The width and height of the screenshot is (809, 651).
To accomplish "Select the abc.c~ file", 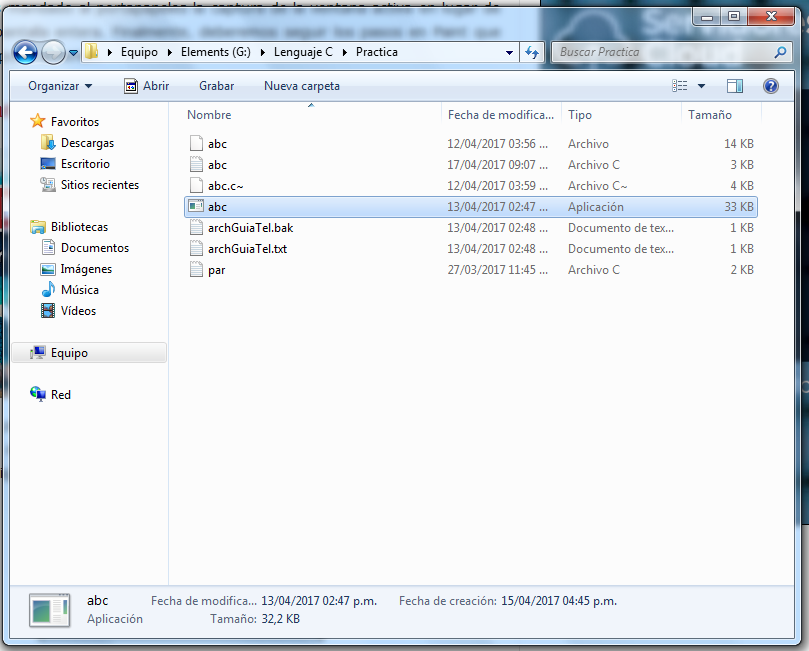I will click(471, 186).
